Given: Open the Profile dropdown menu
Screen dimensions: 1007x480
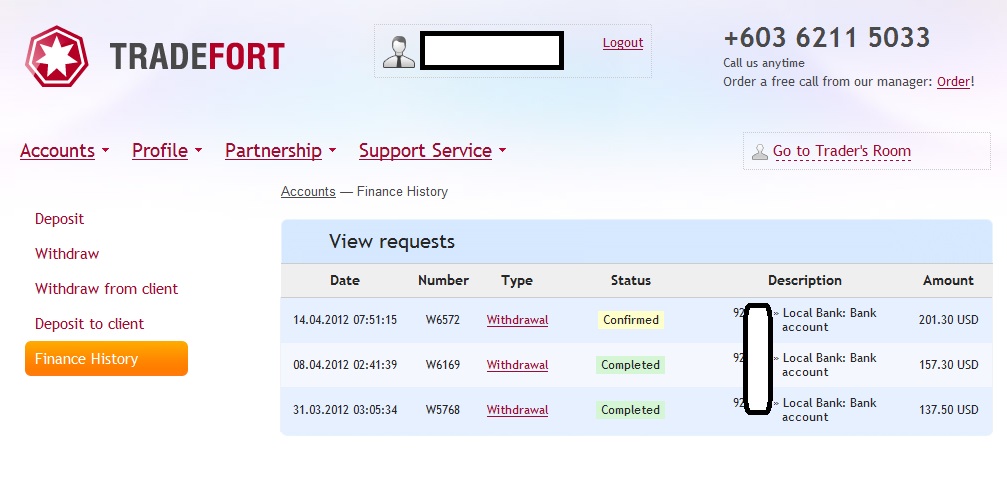Looking at the screenshot, I should point(167,151).
